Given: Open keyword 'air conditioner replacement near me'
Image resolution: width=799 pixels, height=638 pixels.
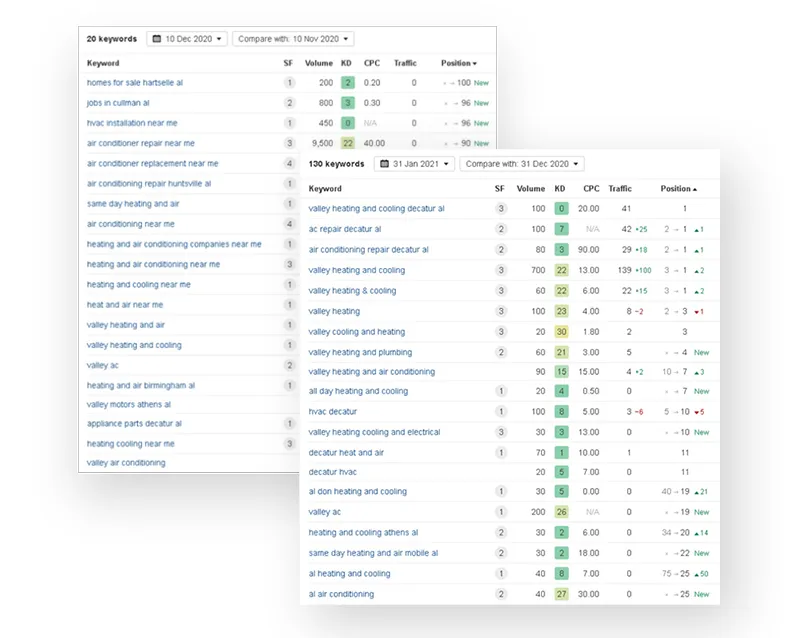Looking at the screenshot, I should (152, 164).
